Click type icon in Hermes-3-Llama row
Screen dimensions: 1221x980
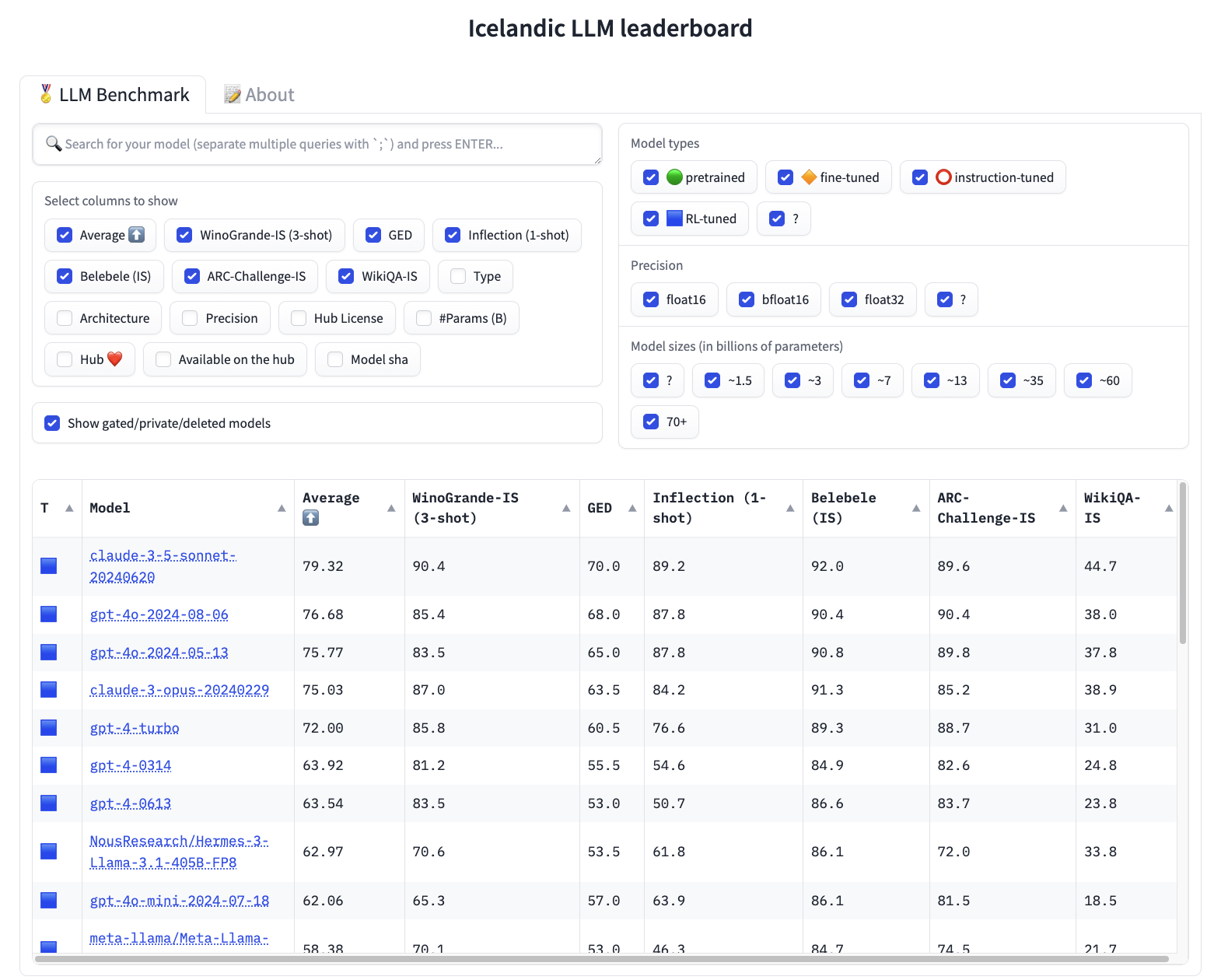point(48,851)
